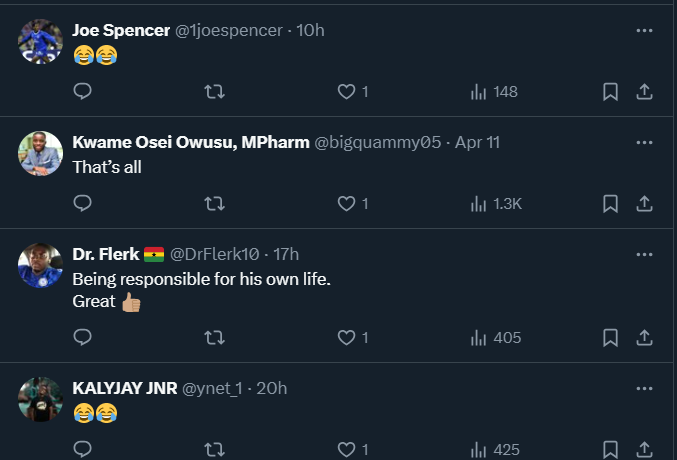Viewport: 677px width, 460px height.
Task: Open the Apr 11 tweet timestamp
Action: (477, 142)
